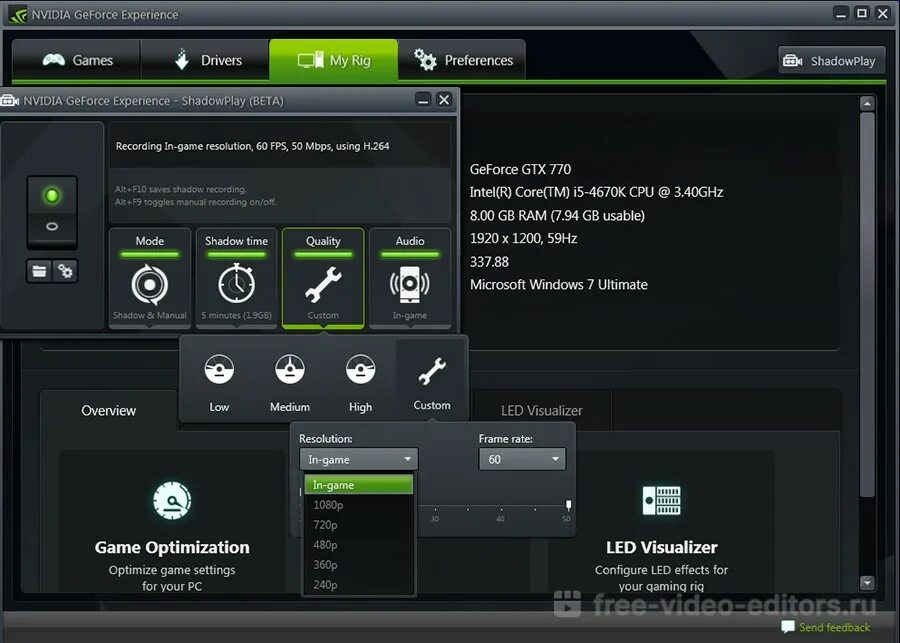900x643 pixels.
Task: Click the NVIDIA logo in title bar
Action: point(17,14)
